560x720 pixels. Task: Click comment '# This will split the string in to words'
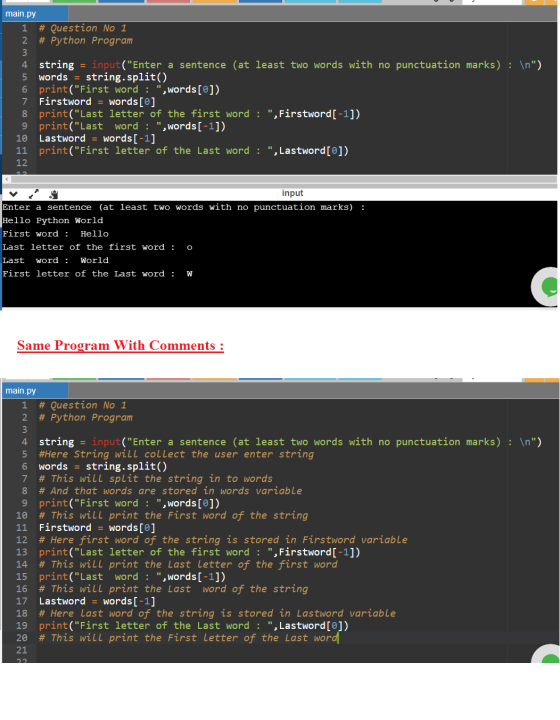click(156, 478)
